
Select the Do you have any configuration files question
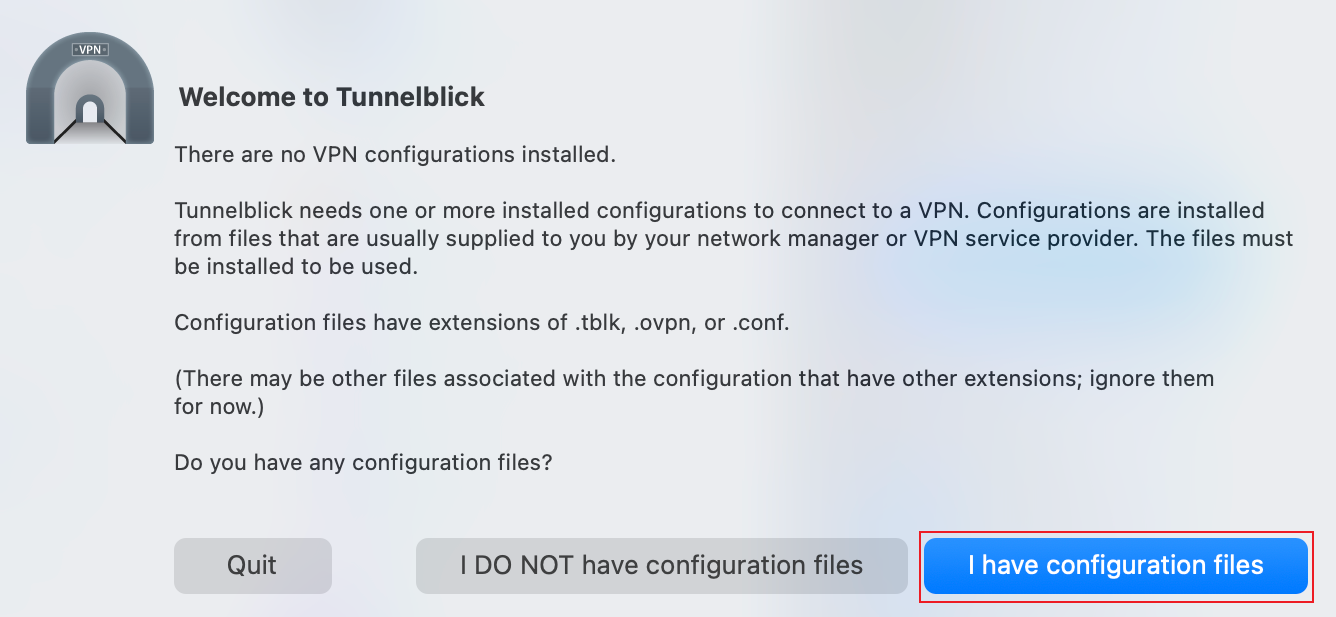(365, 462)
